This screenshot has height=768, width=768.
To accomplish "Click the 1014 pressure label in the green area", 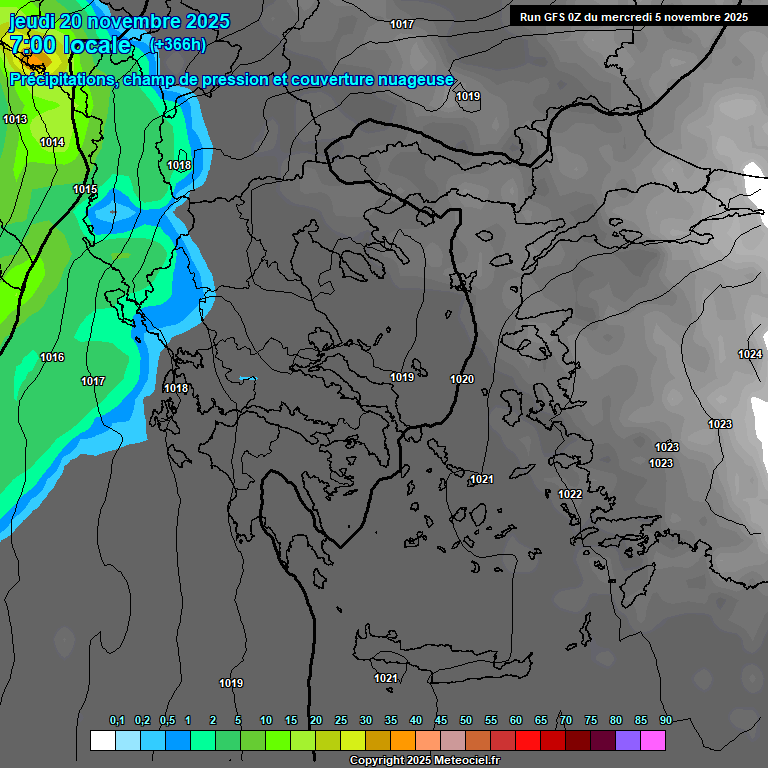I will point(52,143).
